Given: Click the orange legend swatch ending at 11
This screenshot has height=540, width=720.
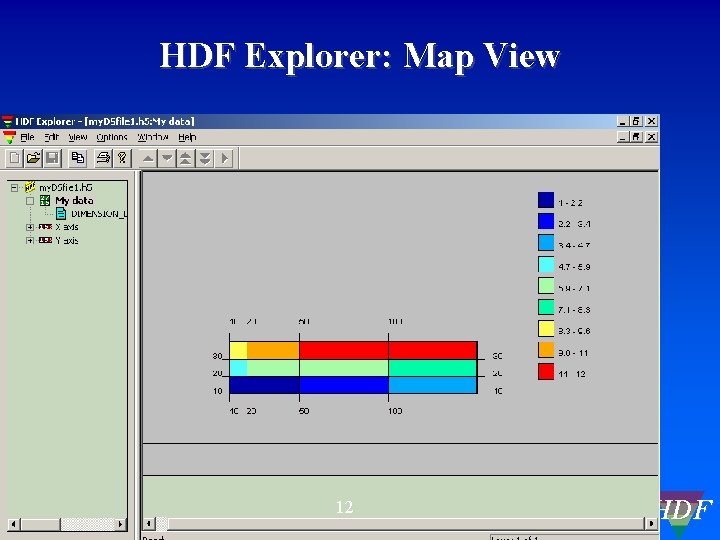Looking at the screenshot, I should point(546,350).
